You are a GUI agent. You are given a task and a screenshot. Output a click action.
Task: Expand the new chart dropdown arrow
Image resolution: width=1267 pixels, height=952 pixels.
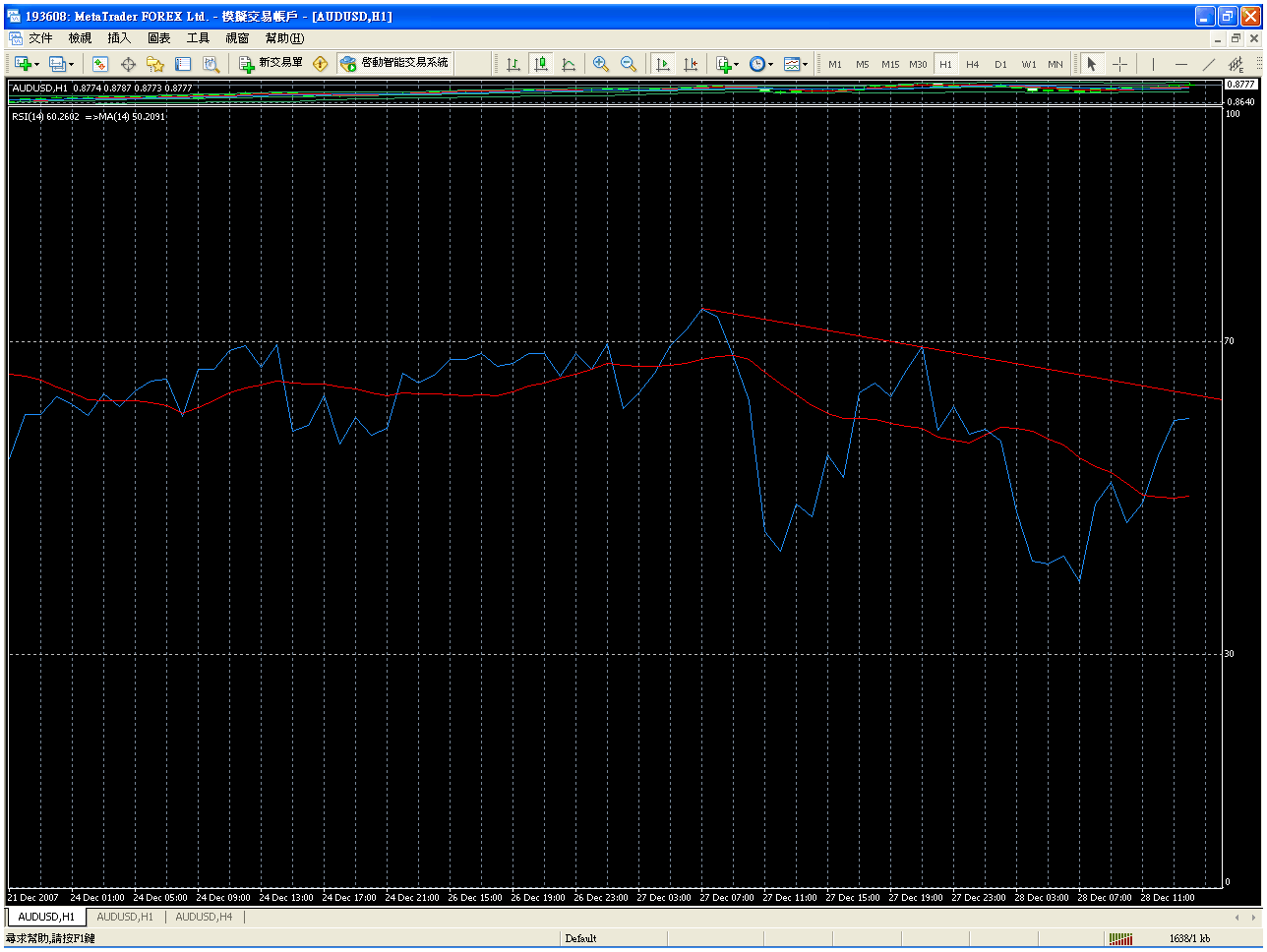pos(36,65)
